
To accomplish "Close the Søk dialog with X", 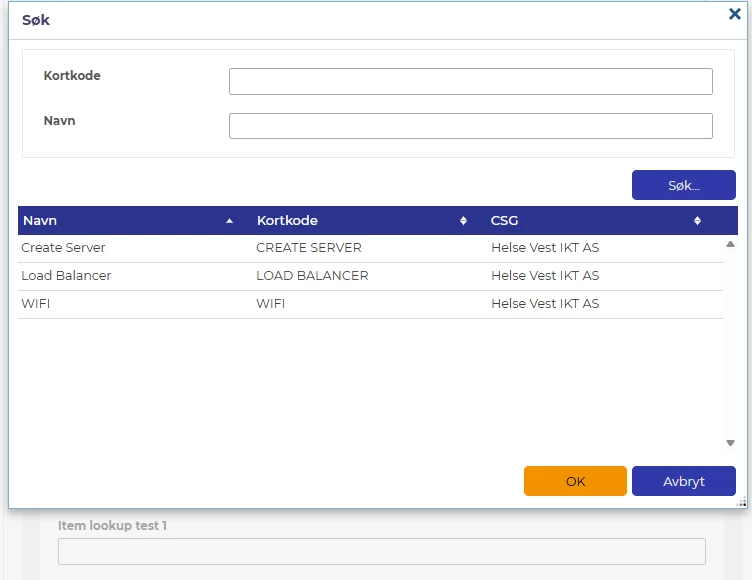I will [734, 14].
